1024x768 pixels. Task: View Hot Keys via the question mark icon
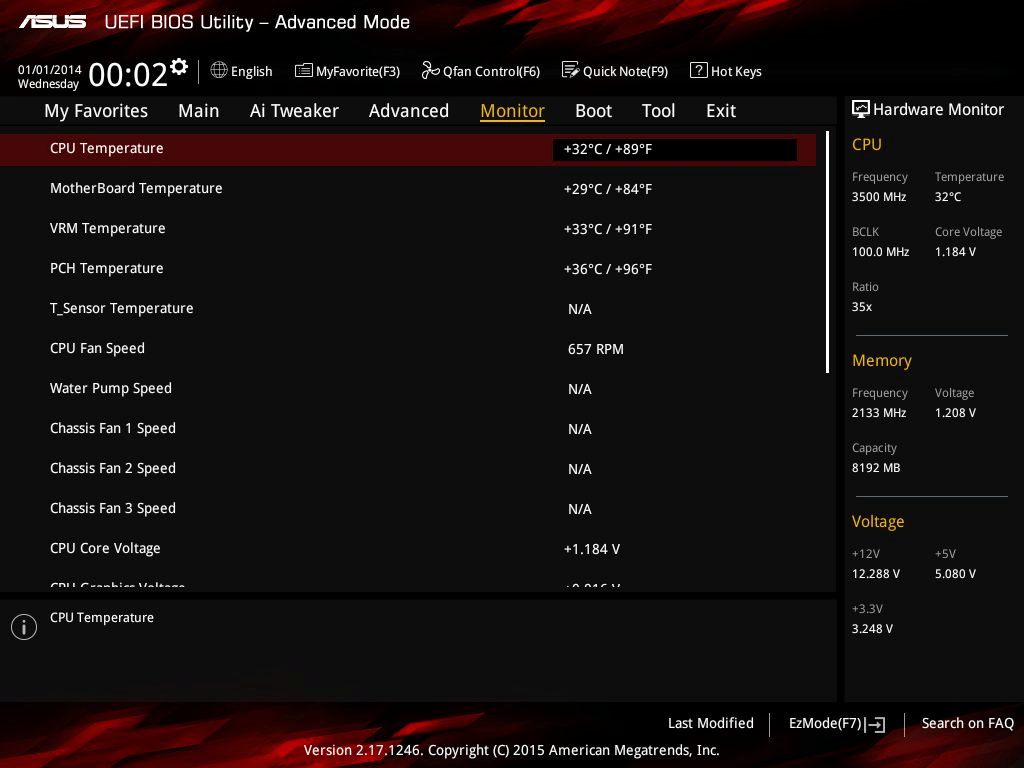[699, 70]
